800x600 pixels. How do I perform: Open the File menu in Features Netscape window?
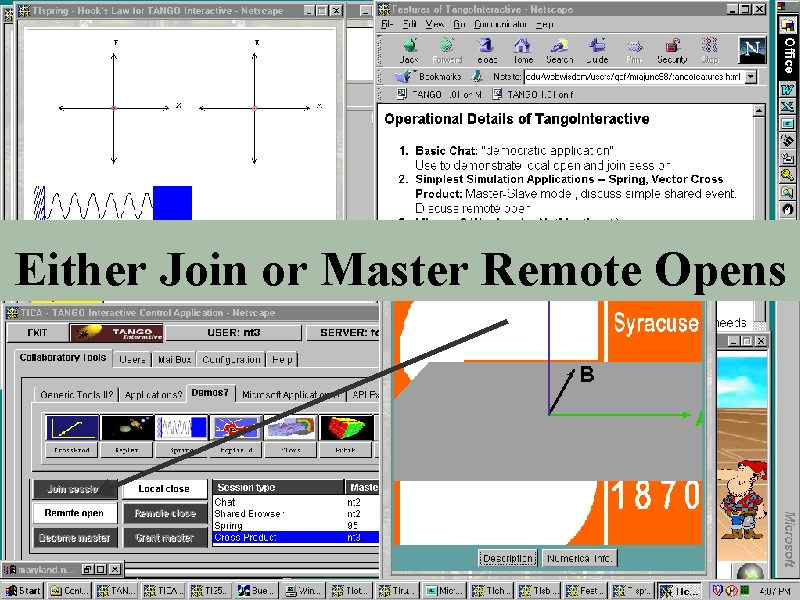(387, 24)
